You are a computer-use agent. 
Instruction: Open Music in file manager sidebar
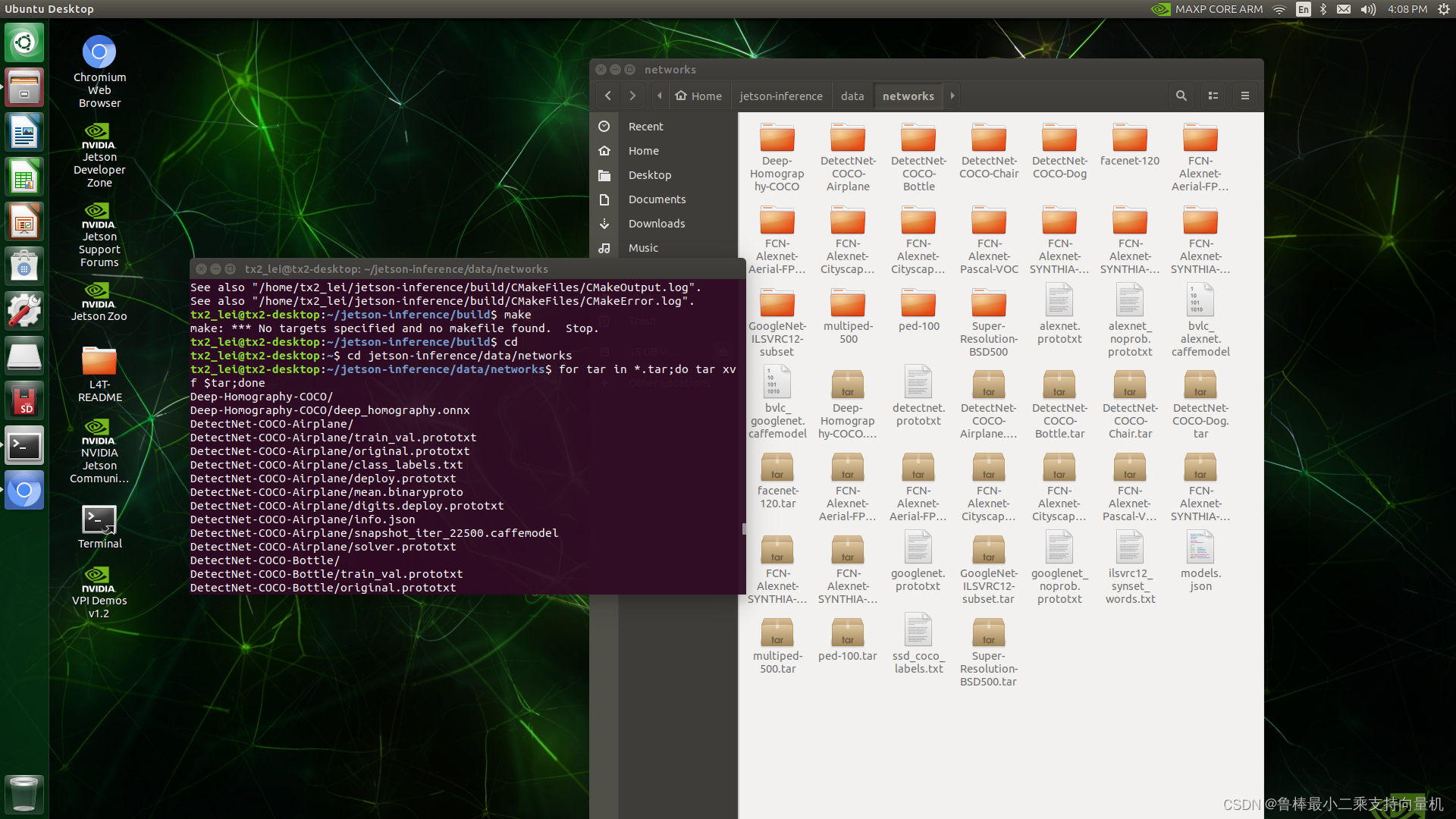(x=664, y=248)
